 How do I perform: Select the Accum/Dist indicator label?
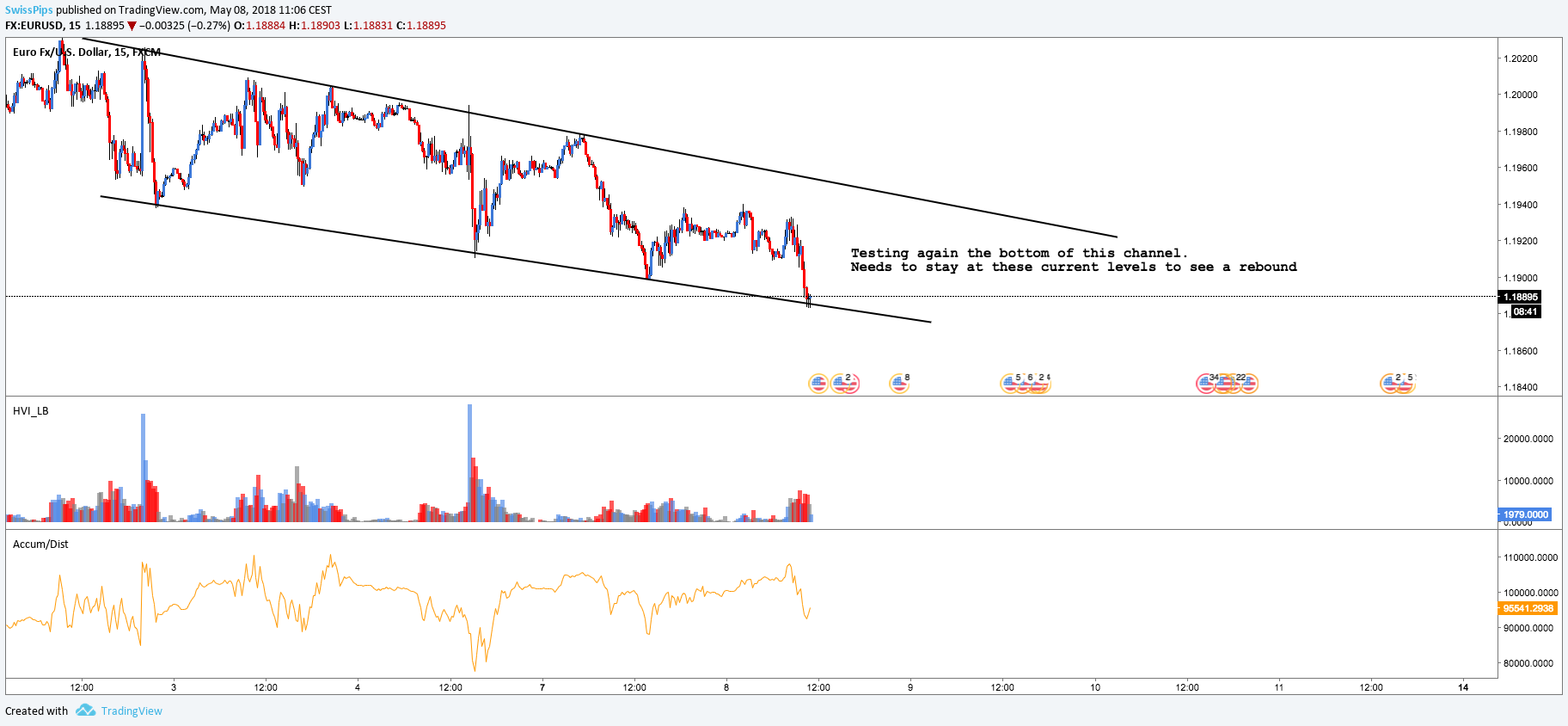40,544
